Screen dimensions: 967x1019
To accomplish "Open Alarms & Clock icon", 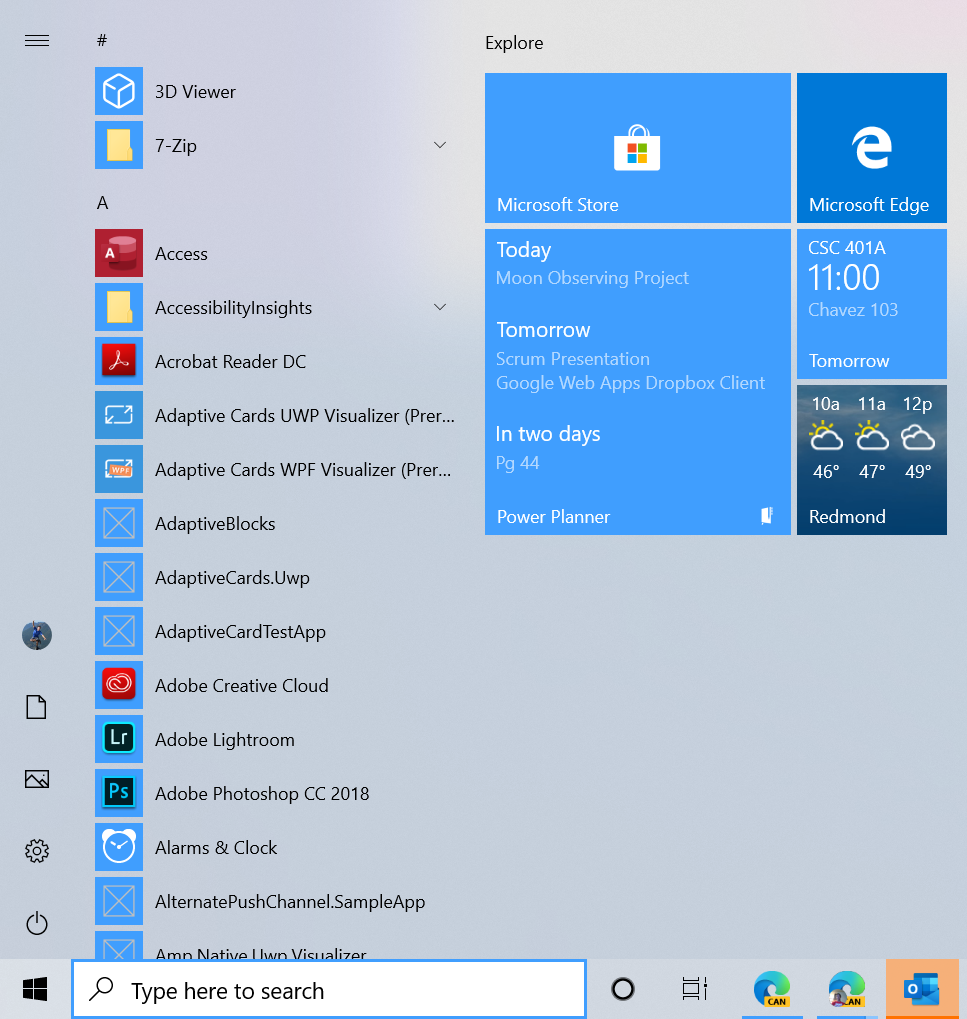I will pos(119,846).
